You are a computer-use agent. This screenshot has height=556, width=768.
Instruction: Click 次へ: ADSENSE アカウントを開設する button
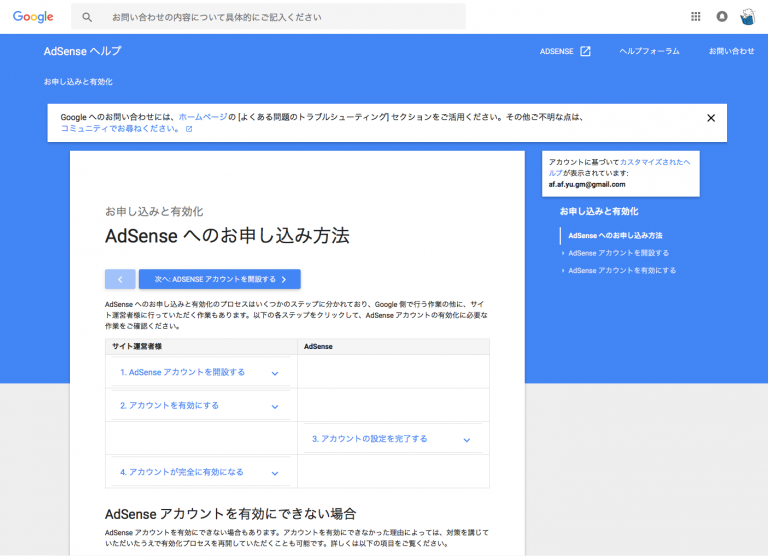coord(219,279)
